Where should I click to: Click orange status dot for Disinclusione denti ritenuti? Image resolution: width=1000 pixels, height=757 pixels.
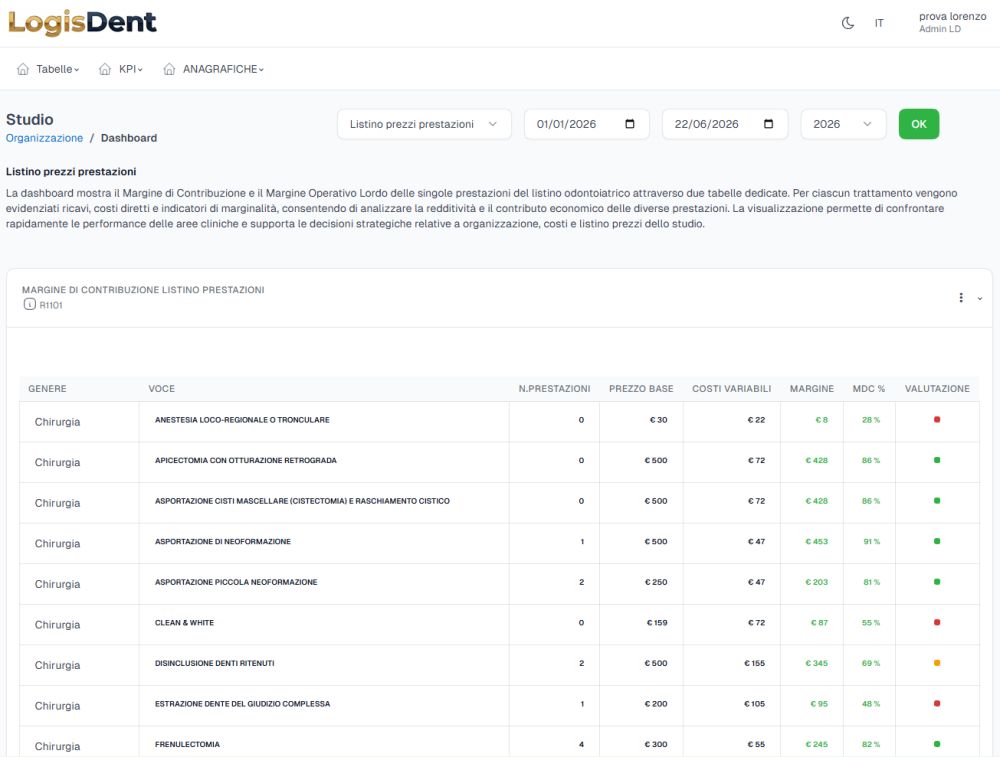[x=937, y=663]
